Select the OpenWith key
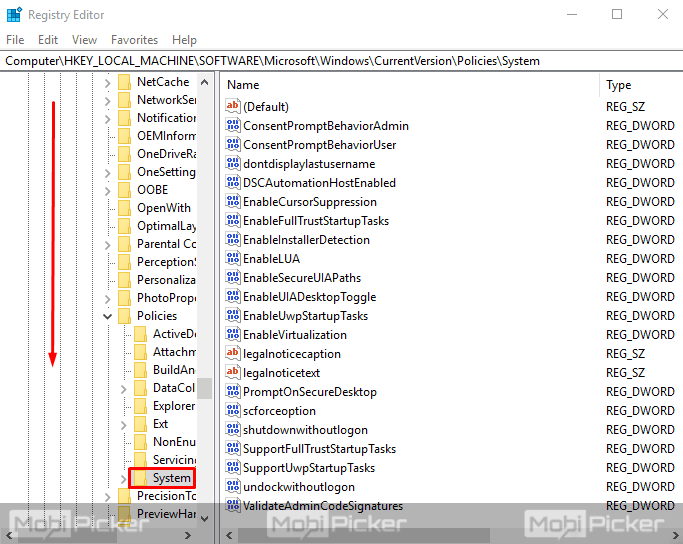This screenshot has height=544, width=683. point(164,208)
